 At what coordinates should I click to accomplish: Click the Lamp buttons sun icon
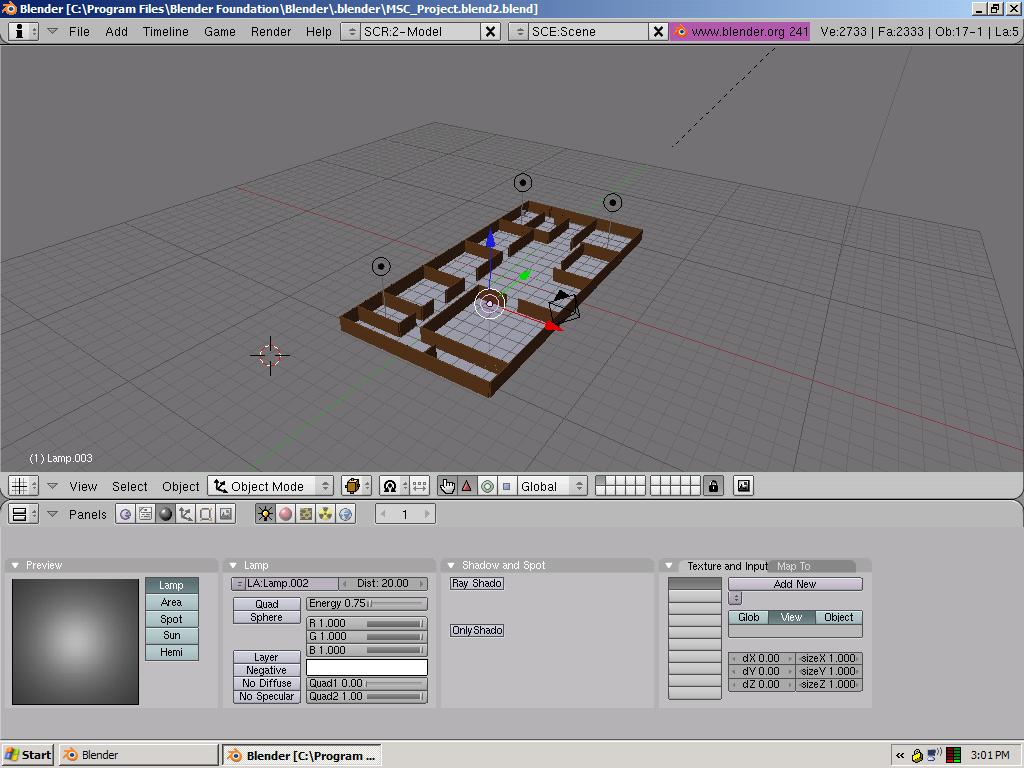coord(265,514)
